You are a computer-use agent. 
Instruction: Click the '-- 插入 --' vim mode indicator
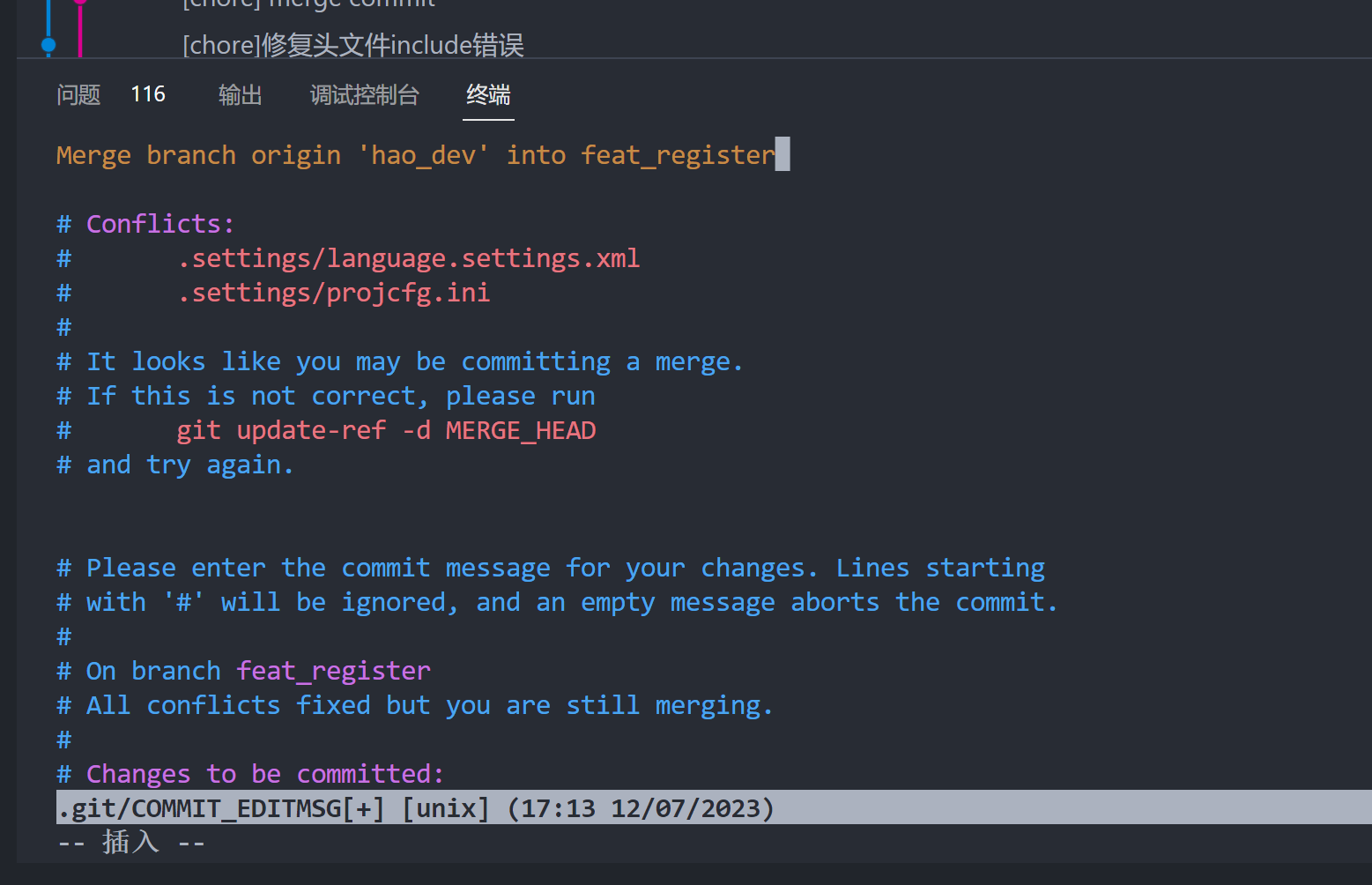130,843
